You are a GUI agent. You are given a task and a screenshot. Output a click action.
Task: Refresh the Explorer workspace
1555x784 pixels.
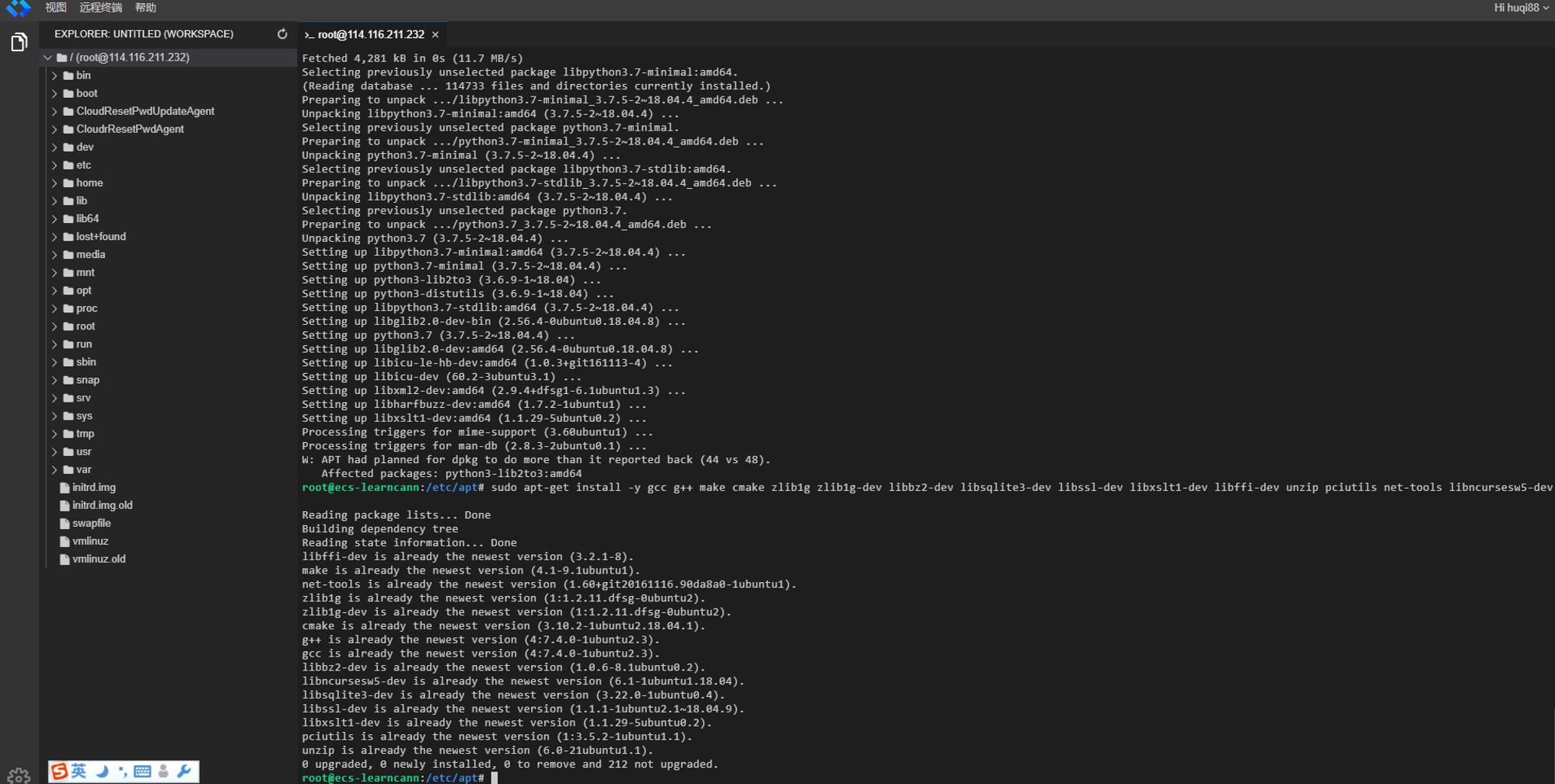(282, 34)
